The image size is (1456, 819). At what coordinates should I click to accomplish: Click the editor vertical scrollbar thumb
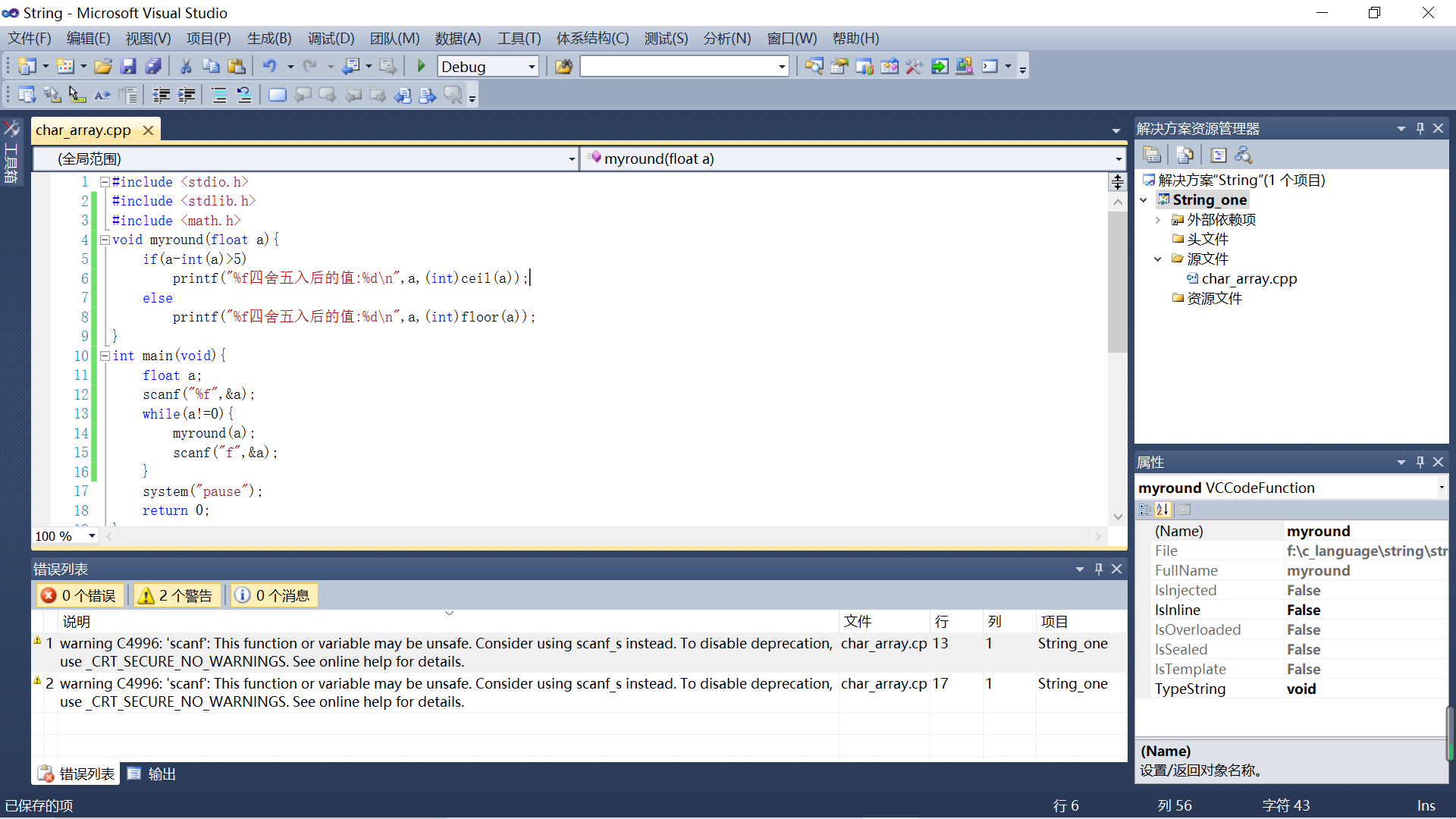click(x=1118, y=282)
